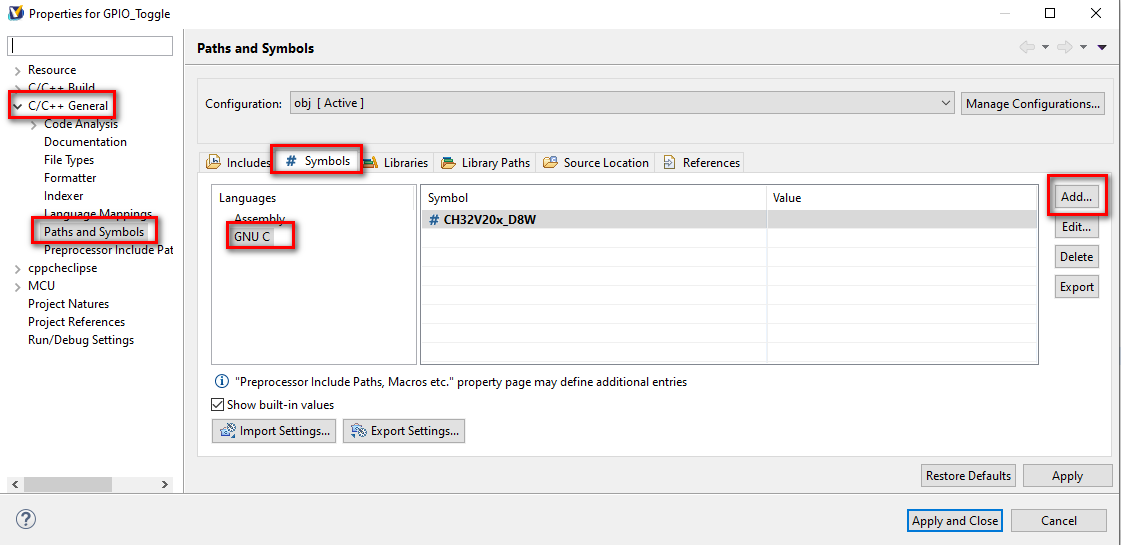Click the tree horizontal scrollbar thumb
This screenshot has width=1121, height=545.
(67, 484)
